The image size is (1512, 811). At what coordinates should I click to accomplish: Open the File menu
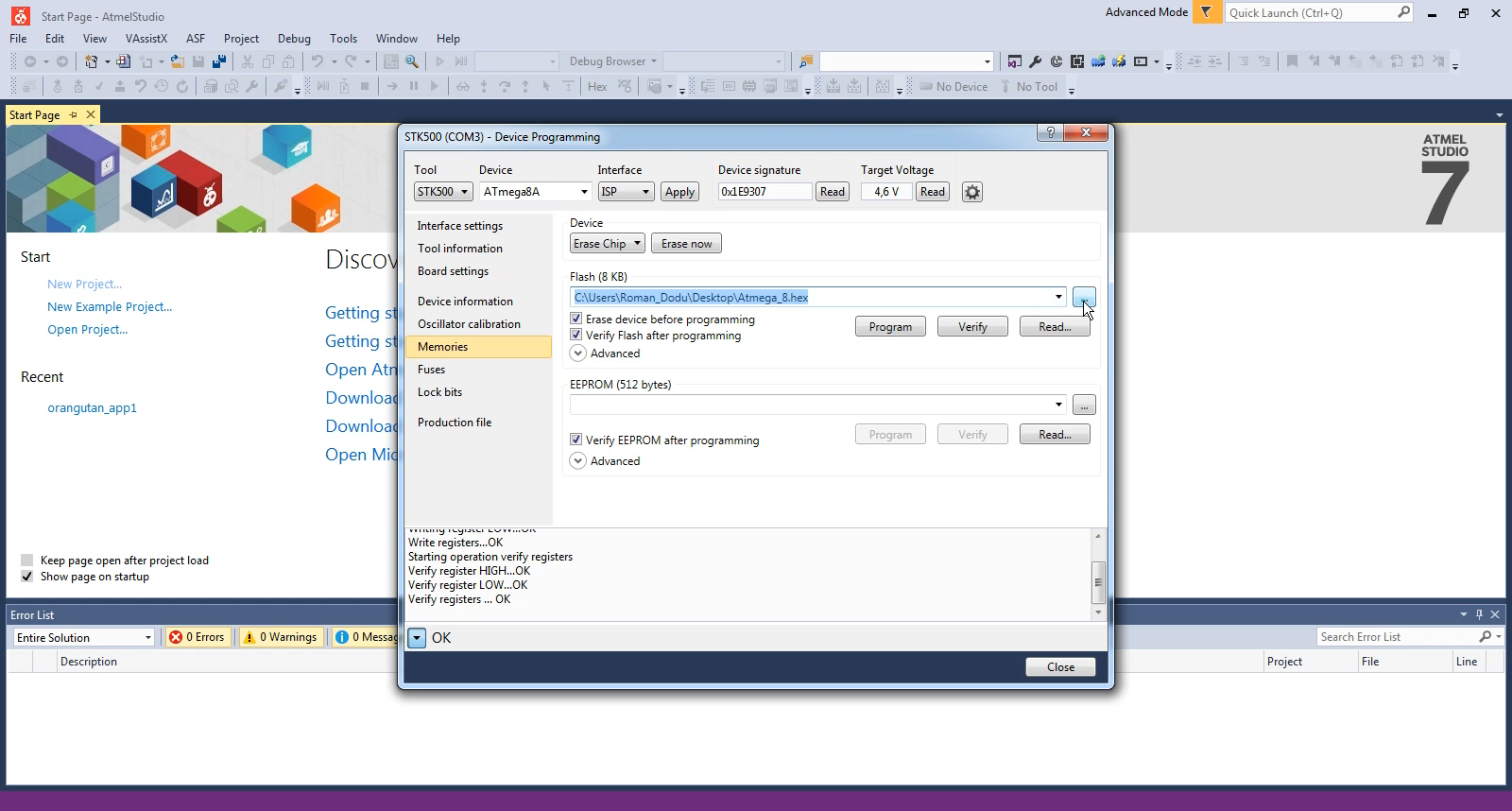coord(18,39)
